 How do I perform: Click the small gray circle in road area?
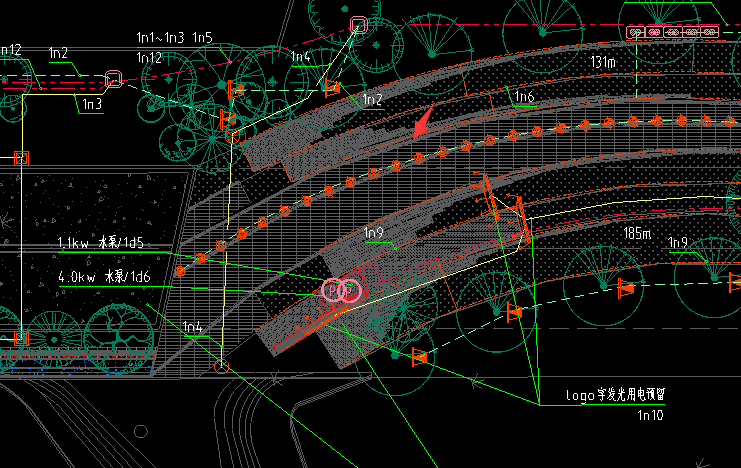(140, 431)
